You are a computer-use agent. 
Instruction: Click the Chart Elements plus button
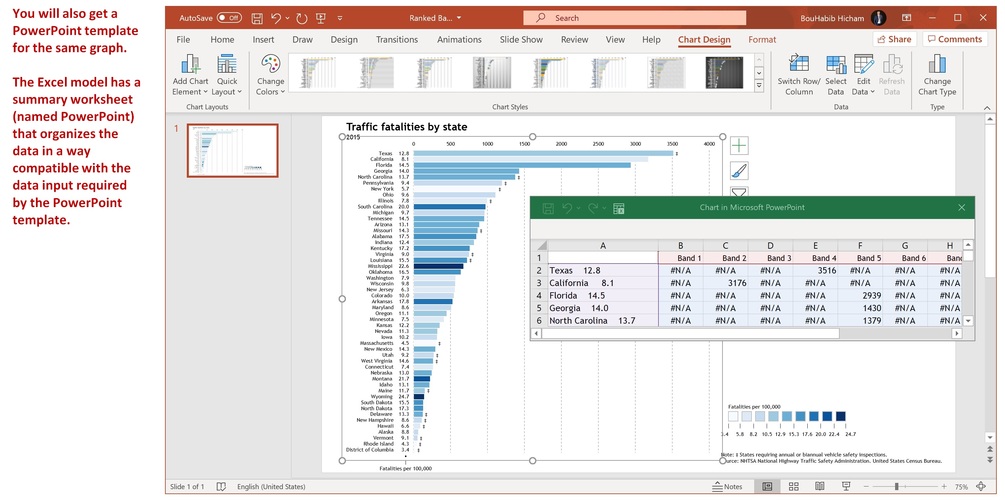click(739, 146)
